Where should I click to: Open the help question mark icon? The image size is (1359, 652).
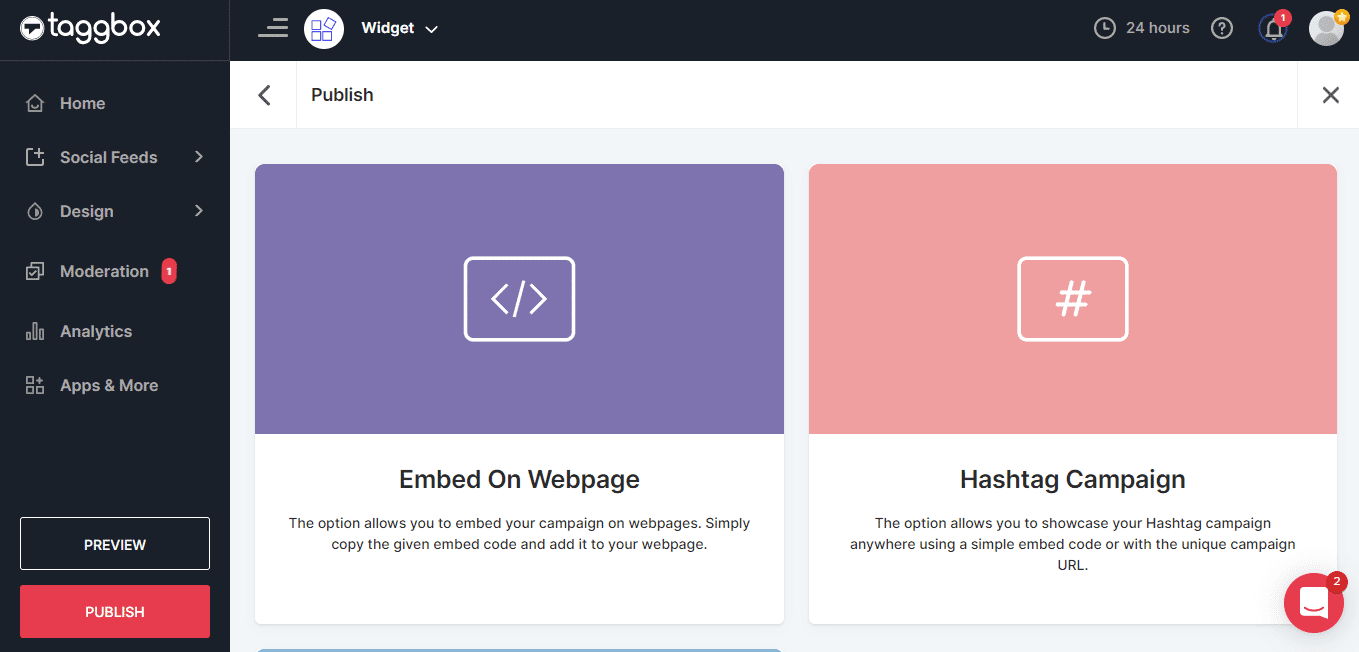click(x=1221, y=28)
